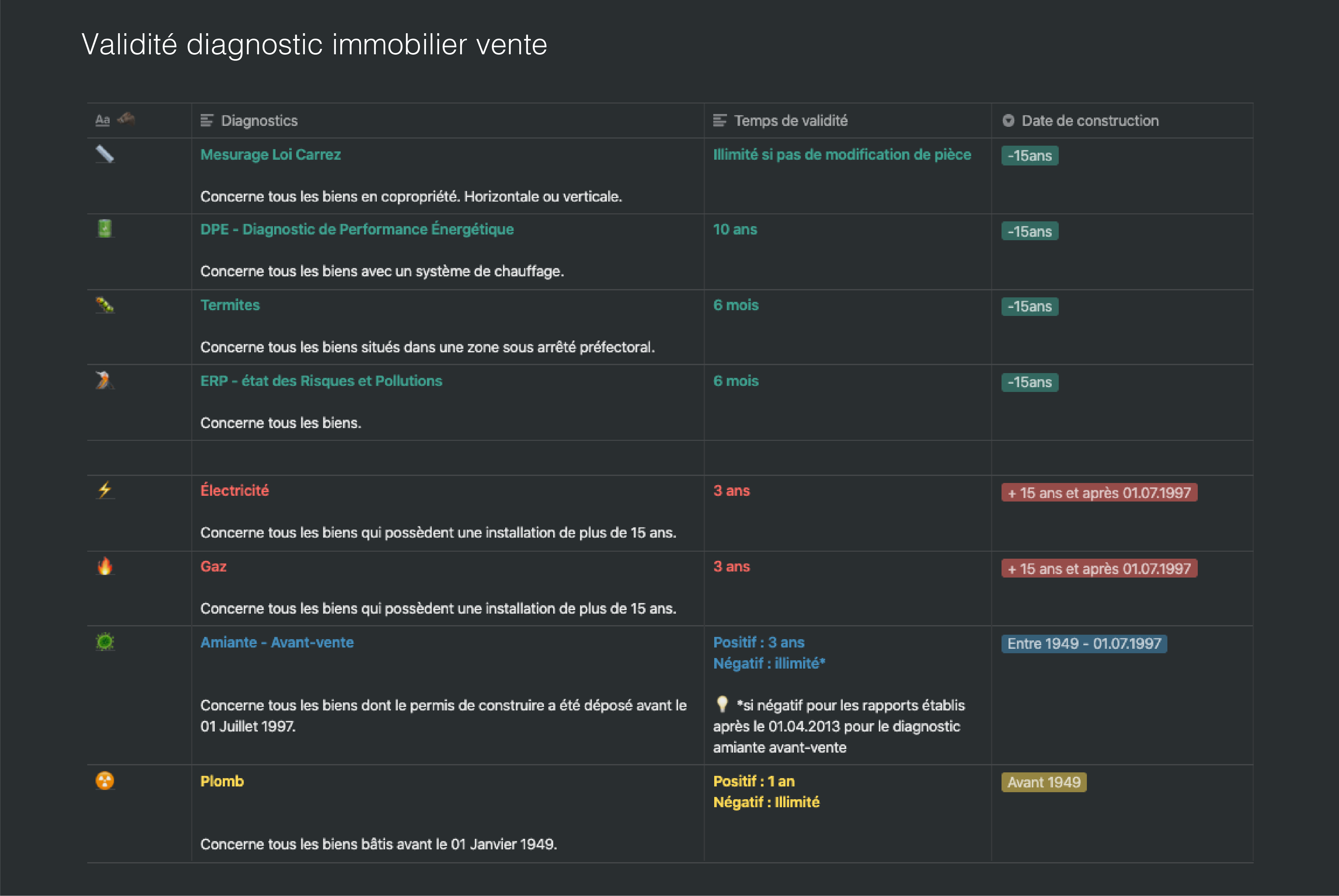
Task: Click the battery icon in the DPE row
Action: click(104, 229)
